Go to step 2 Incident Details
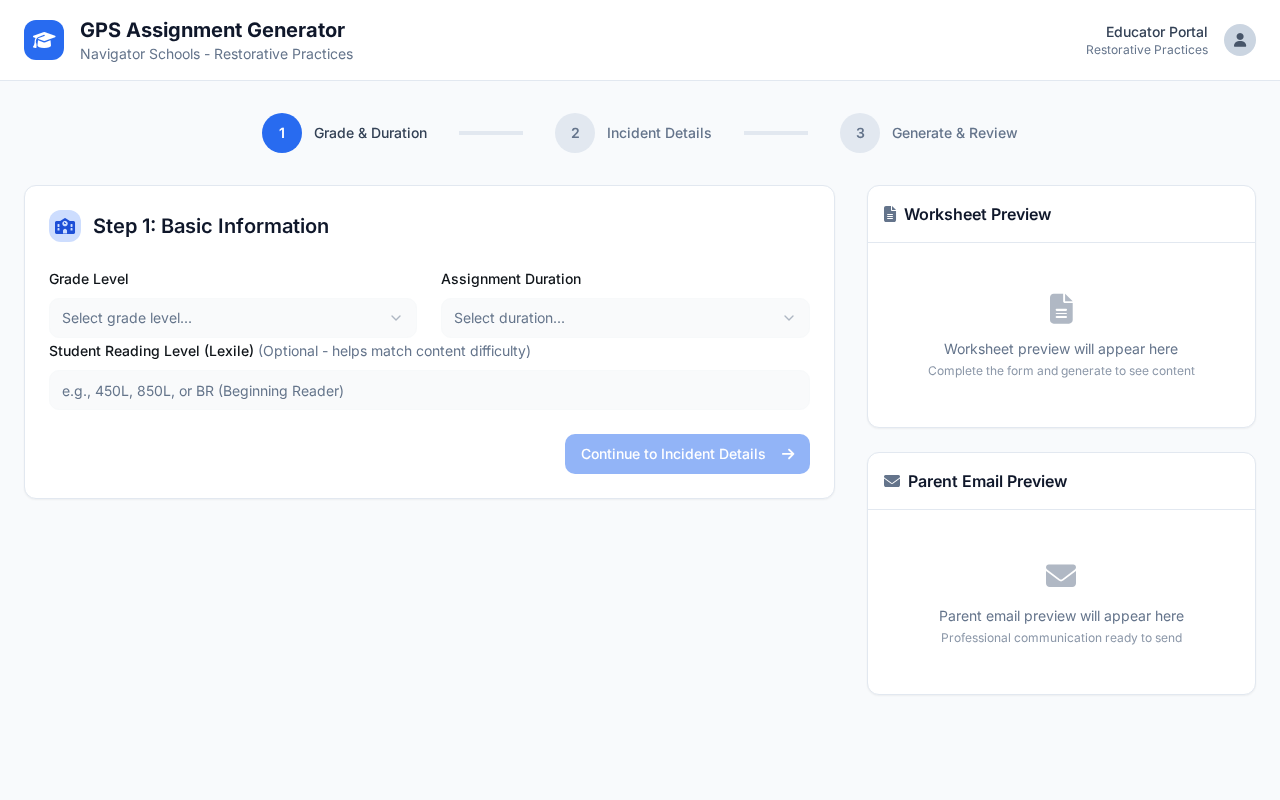 click(659, 133)
